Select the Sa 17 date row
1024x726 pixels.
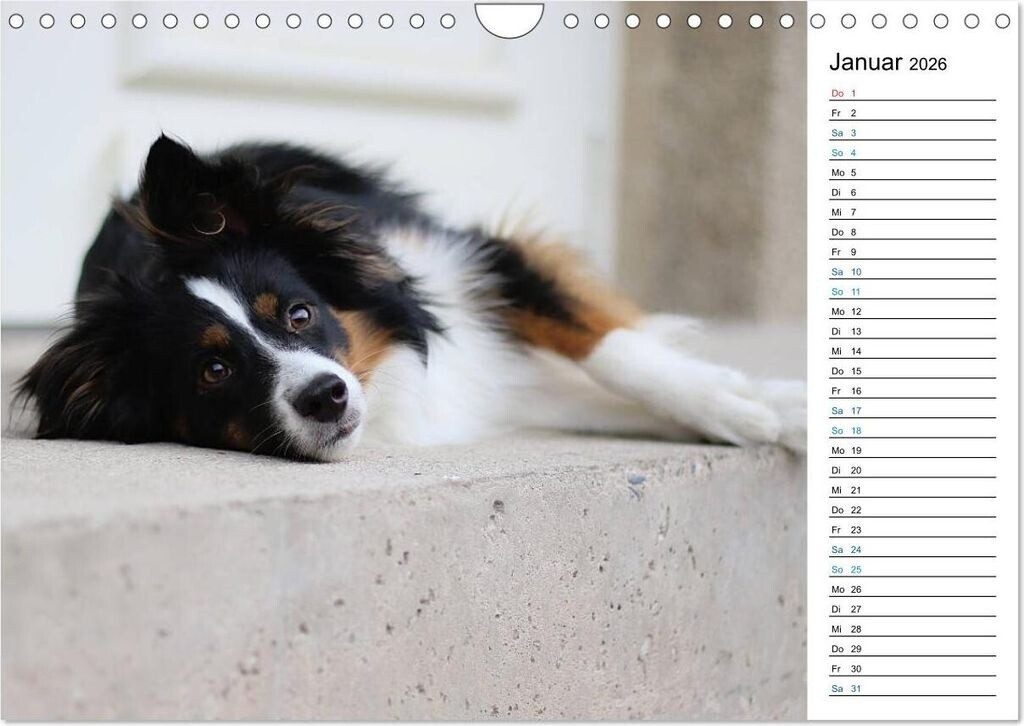(x=911, y=411)
